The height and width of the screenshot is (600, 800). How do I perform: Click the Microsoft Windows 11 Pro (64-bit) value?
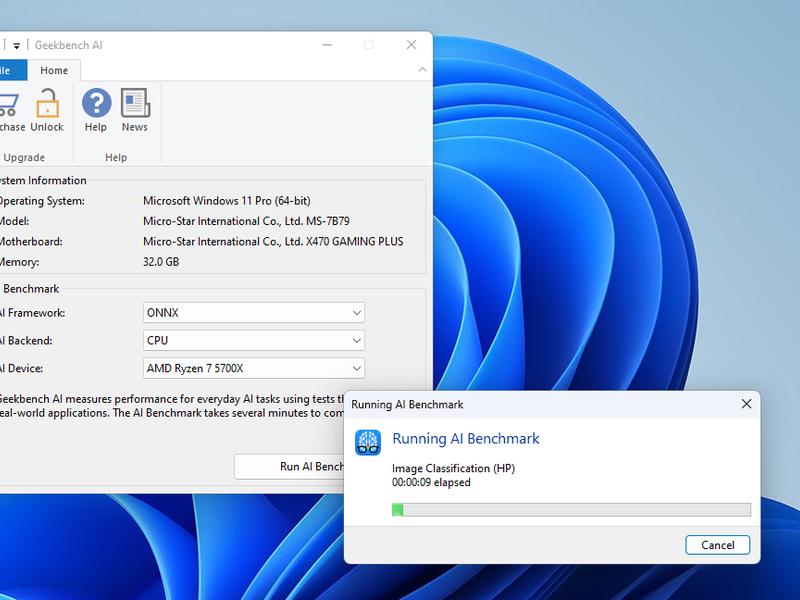coord(227,201)
